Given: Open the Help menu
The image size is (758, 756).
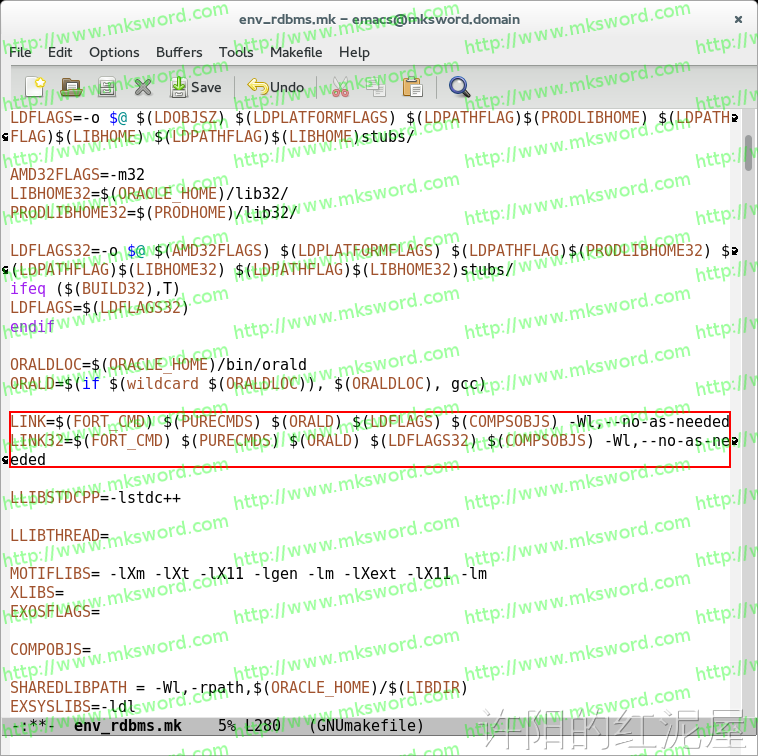Looking at the screenshot, I should [x=354, y=52].
